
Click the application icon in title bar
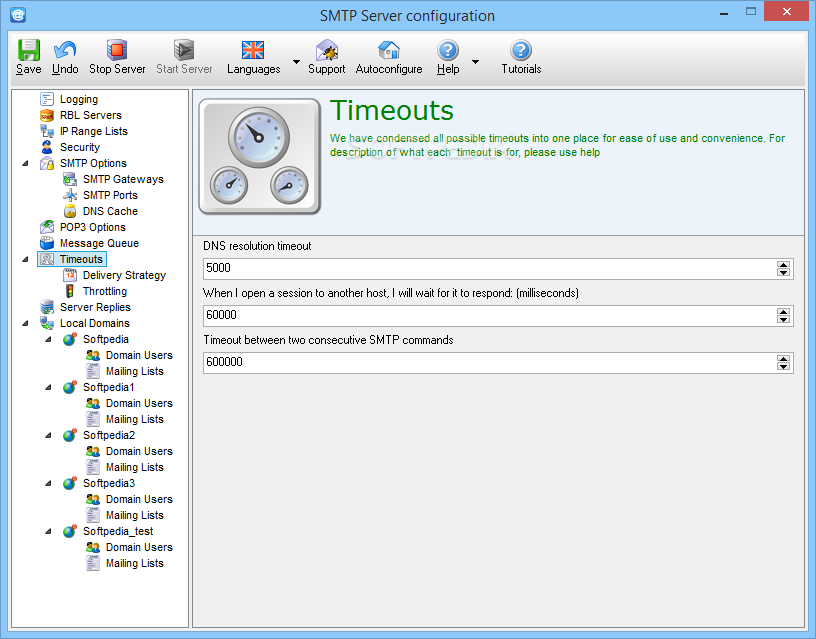click(x=18, y=15)
